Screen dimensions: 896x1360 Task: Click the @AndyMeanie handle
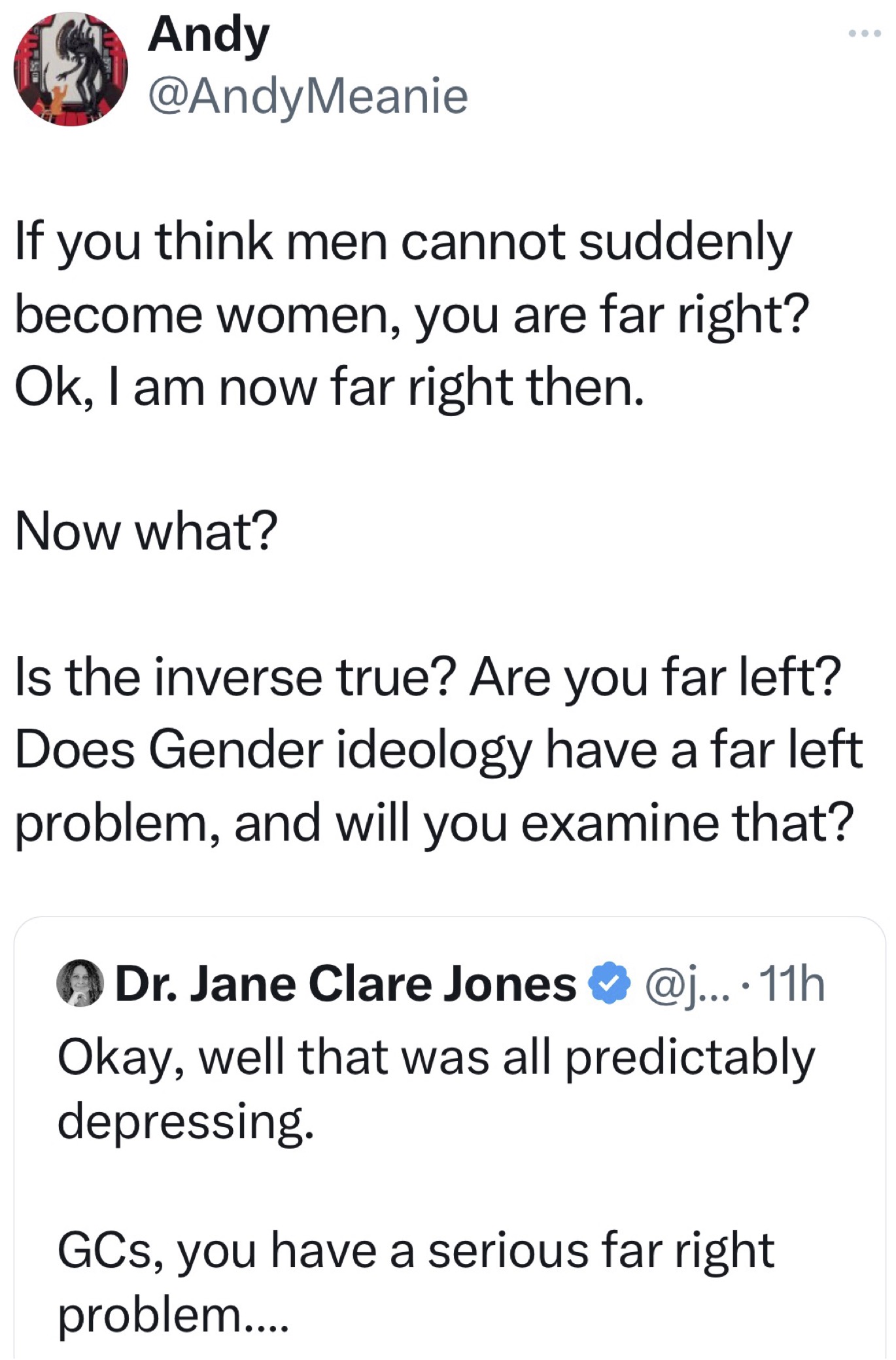coord(308,97)
